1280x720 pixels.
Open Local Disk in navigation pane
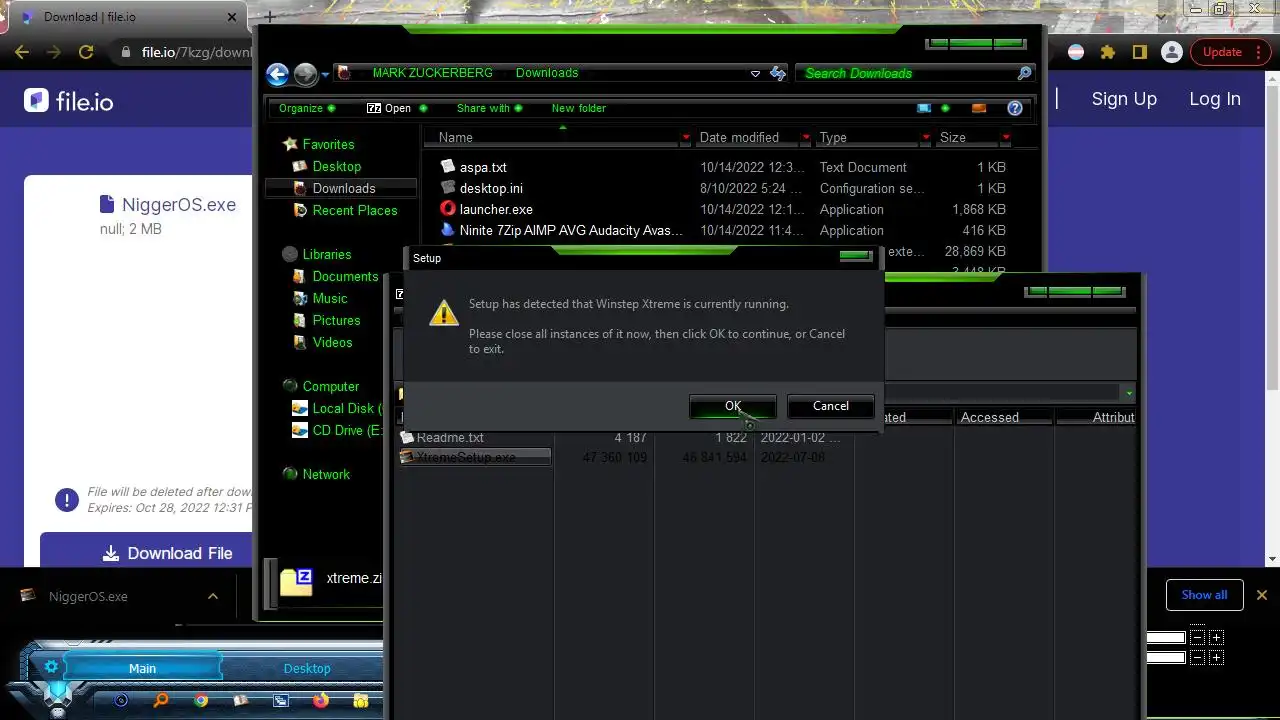[346, 408]
